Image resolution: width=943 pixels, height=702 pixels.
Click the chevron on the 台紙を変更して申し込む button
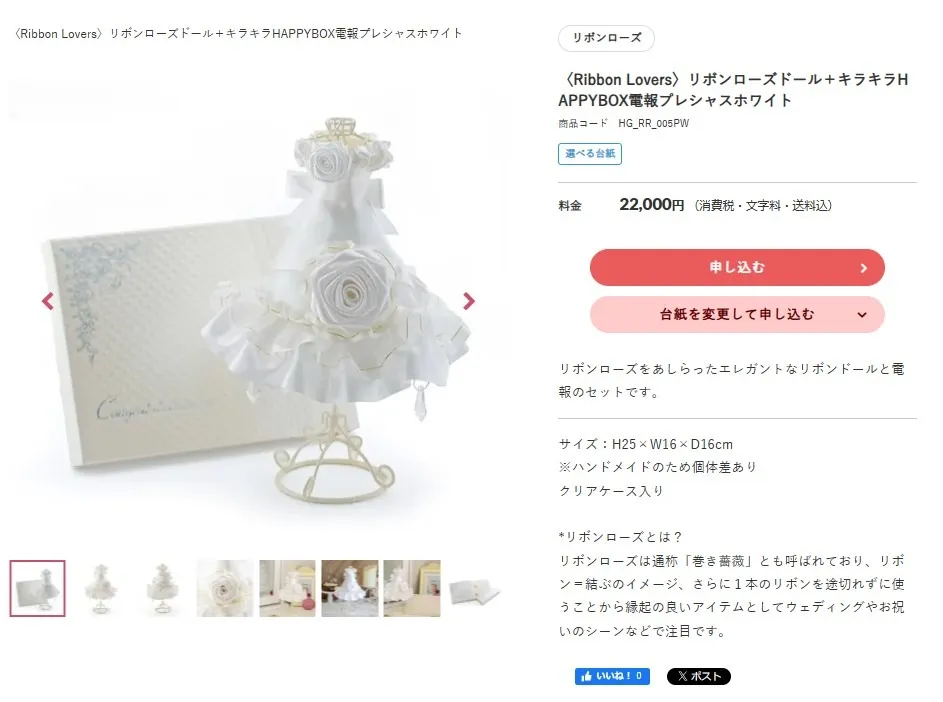tap(862, 315)
